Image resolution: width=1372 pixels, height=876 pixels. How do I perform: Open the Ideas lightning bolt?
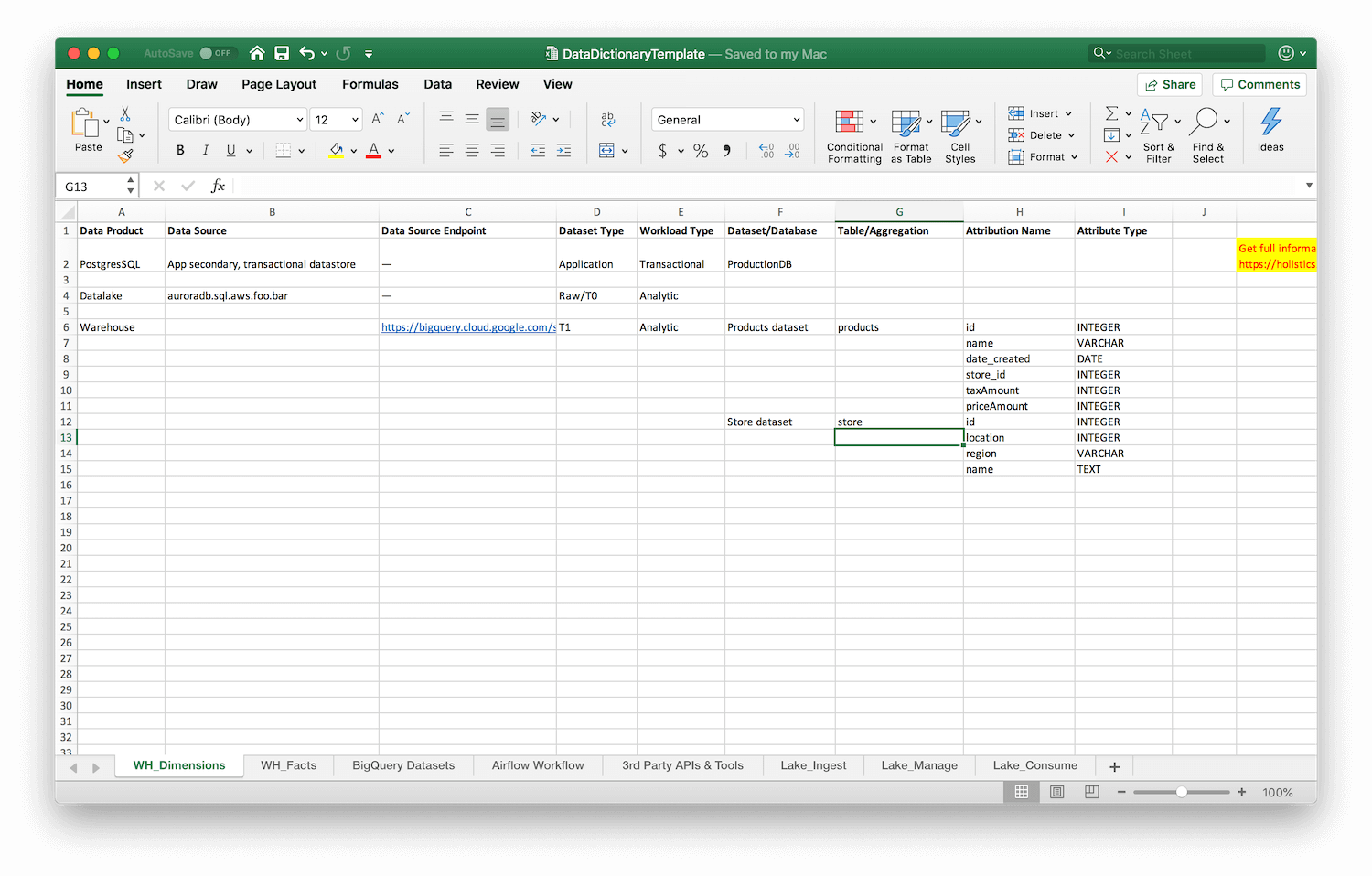[1270, 128]
